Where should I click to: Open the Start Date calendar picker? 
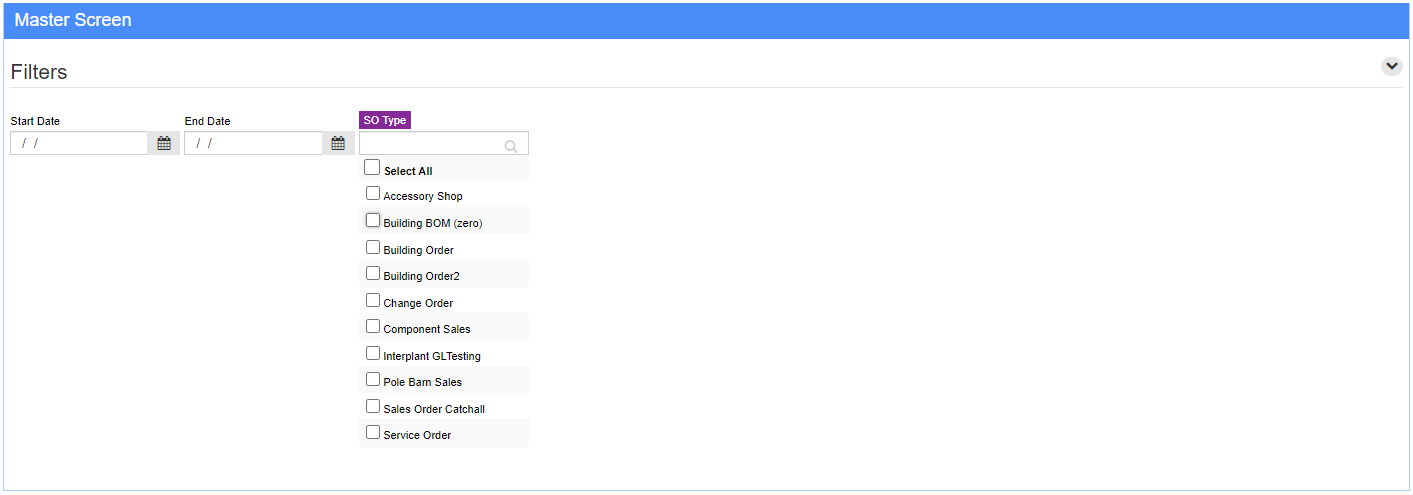tap(164, 143)
